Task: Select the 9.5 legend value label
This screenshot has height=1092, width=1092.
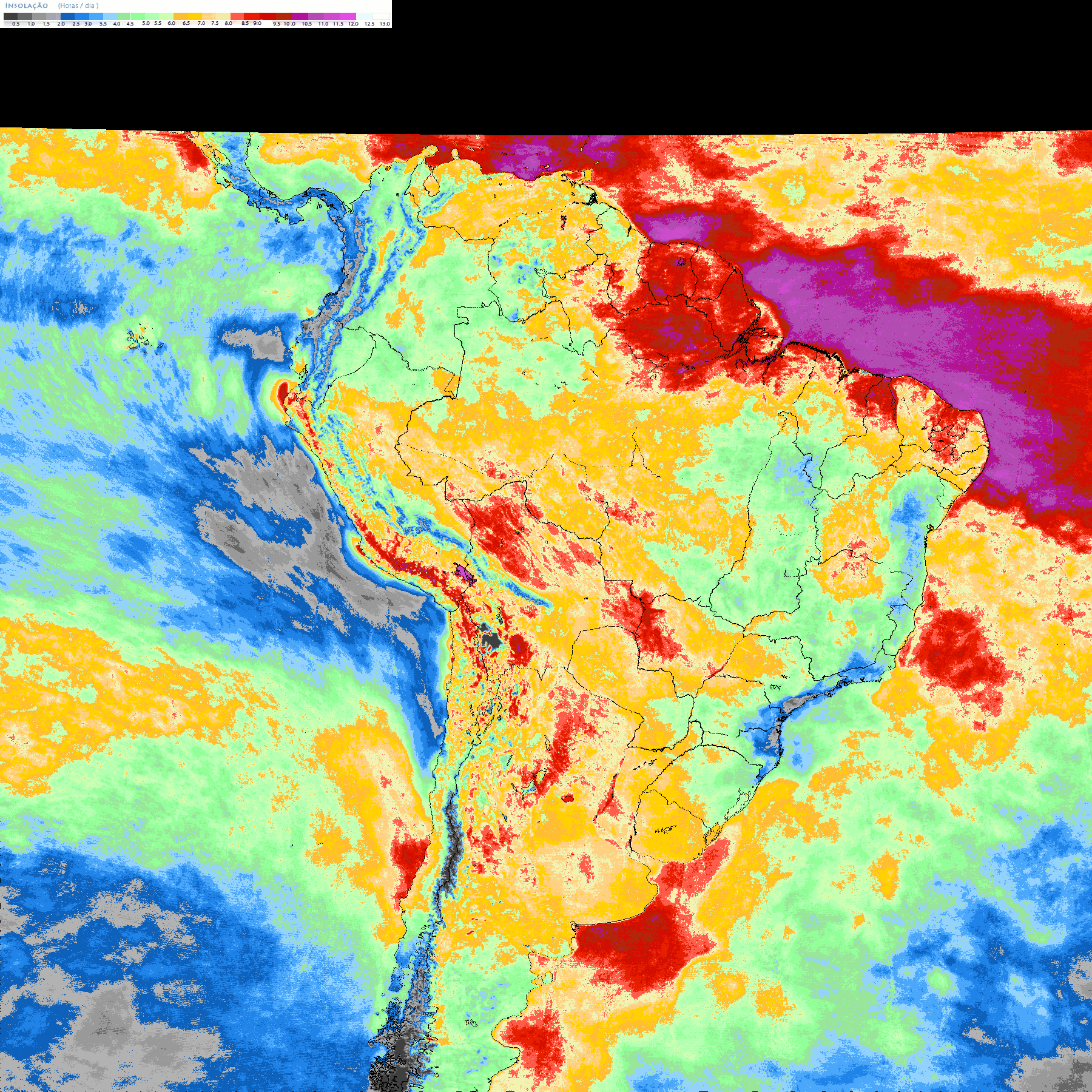Action: tap(277, 24)
